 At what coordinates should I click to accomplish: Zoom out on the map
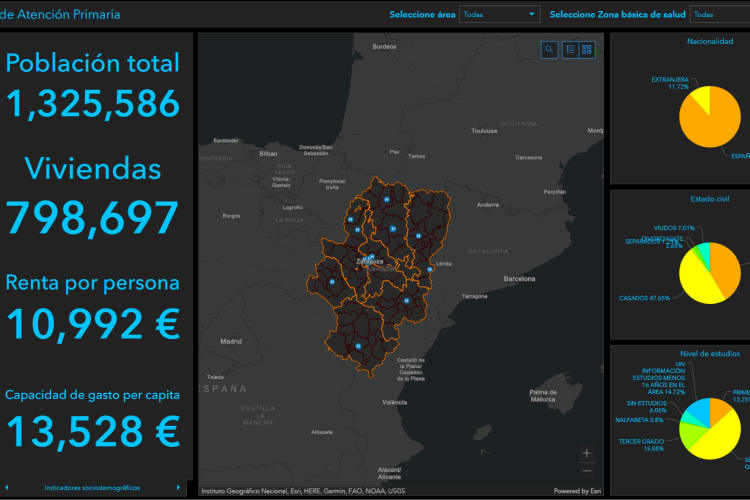[x=587, y=471]
